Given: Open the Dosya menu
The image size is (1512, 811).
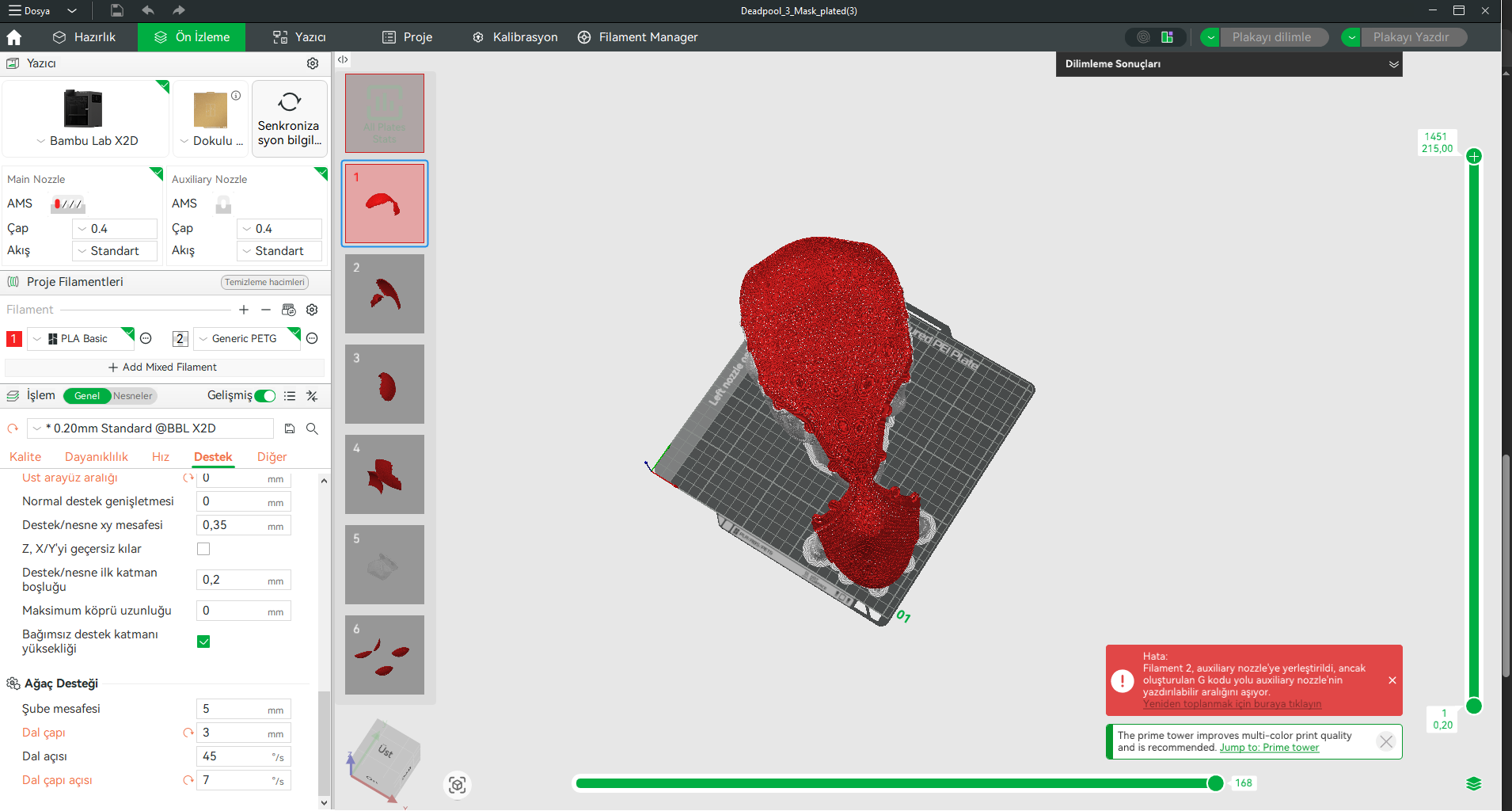Looking at the screenshot, I should tap(30, 11).
